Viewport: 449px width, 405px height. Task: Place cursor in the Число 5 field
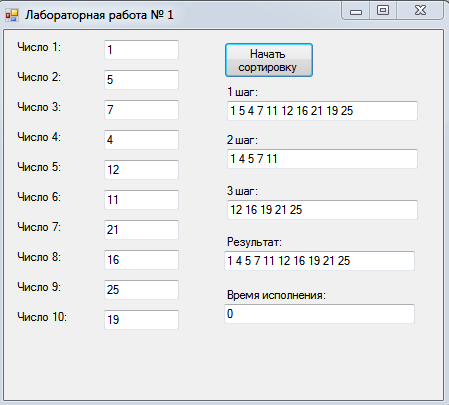(x=141, y=170)
